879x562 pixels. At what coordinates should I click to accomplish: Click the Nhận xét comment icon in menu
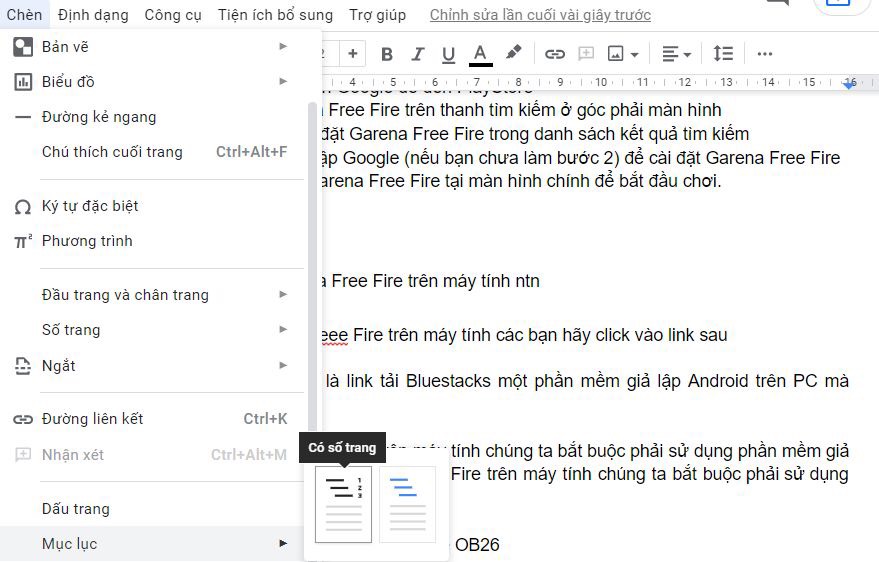(x=22, y=454)
